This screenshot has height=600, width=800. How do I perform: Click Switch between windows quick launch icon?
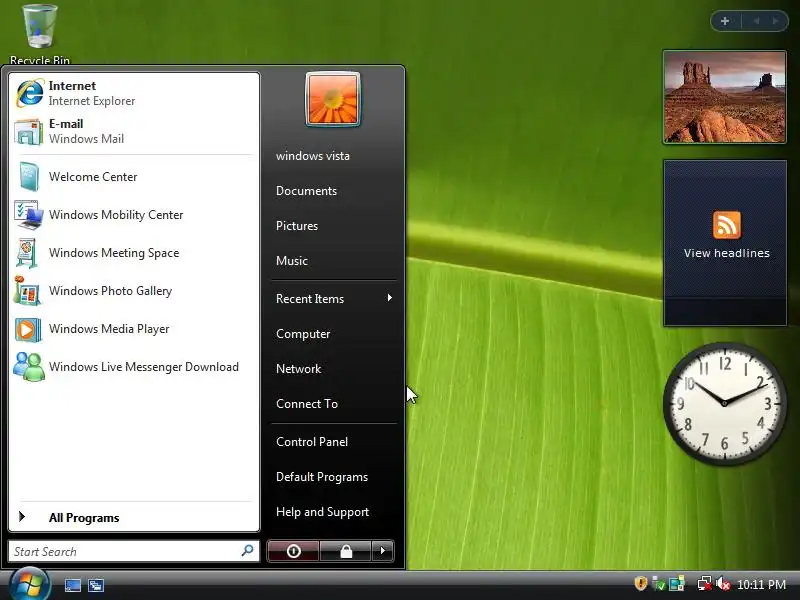pyautogui.click(x=95, y=585)
